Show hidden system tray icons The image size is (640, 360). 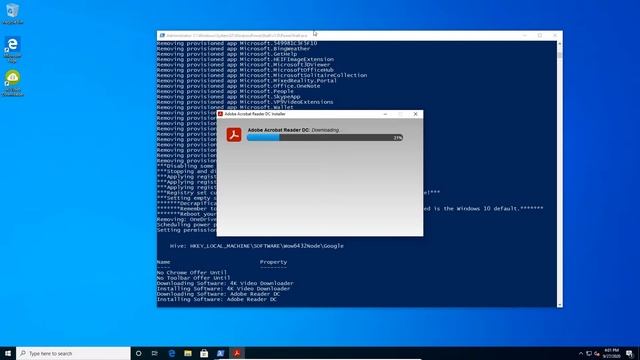pos(581,353)
